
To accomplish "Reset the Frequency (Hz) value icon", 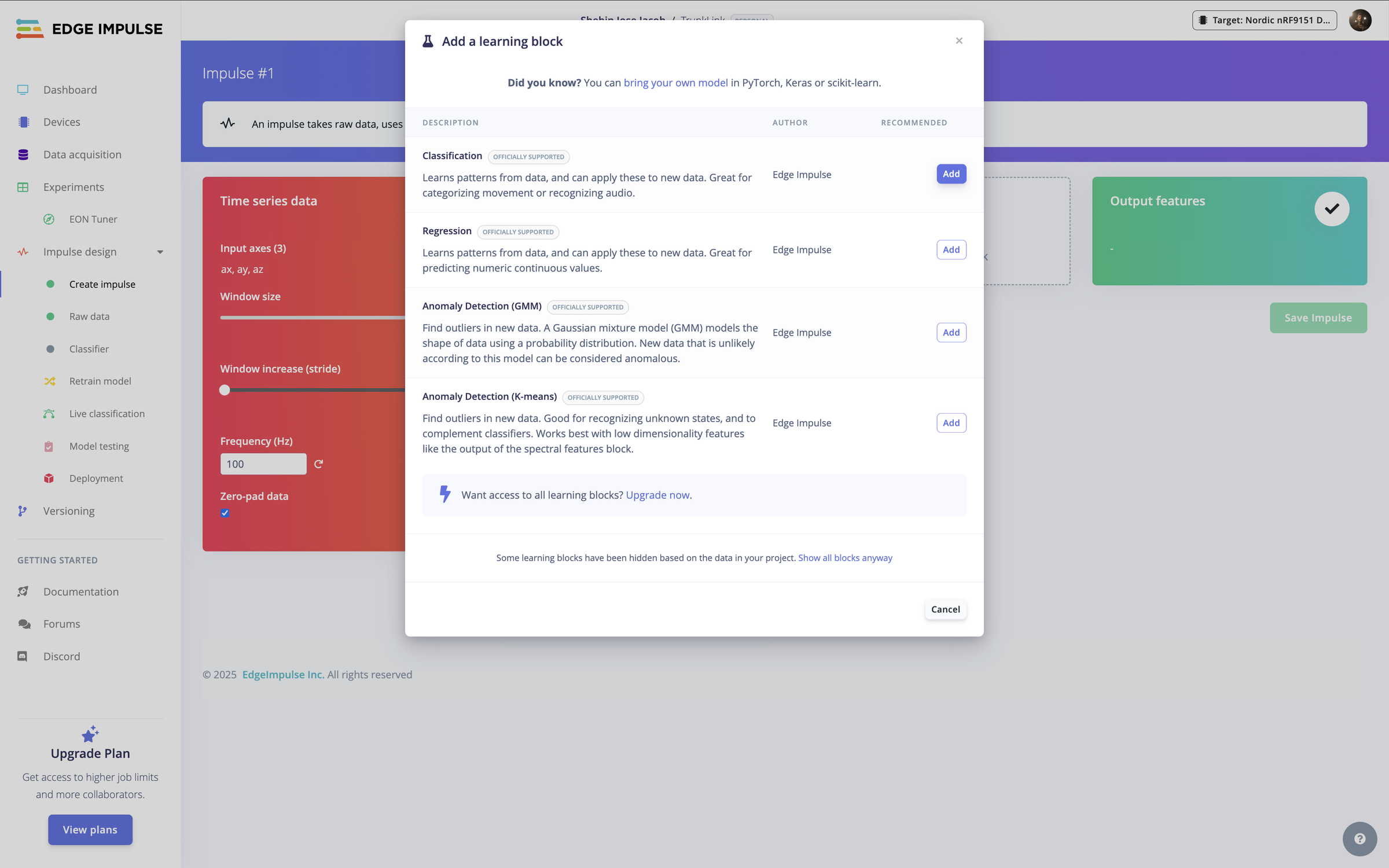I will pos(318,464).
